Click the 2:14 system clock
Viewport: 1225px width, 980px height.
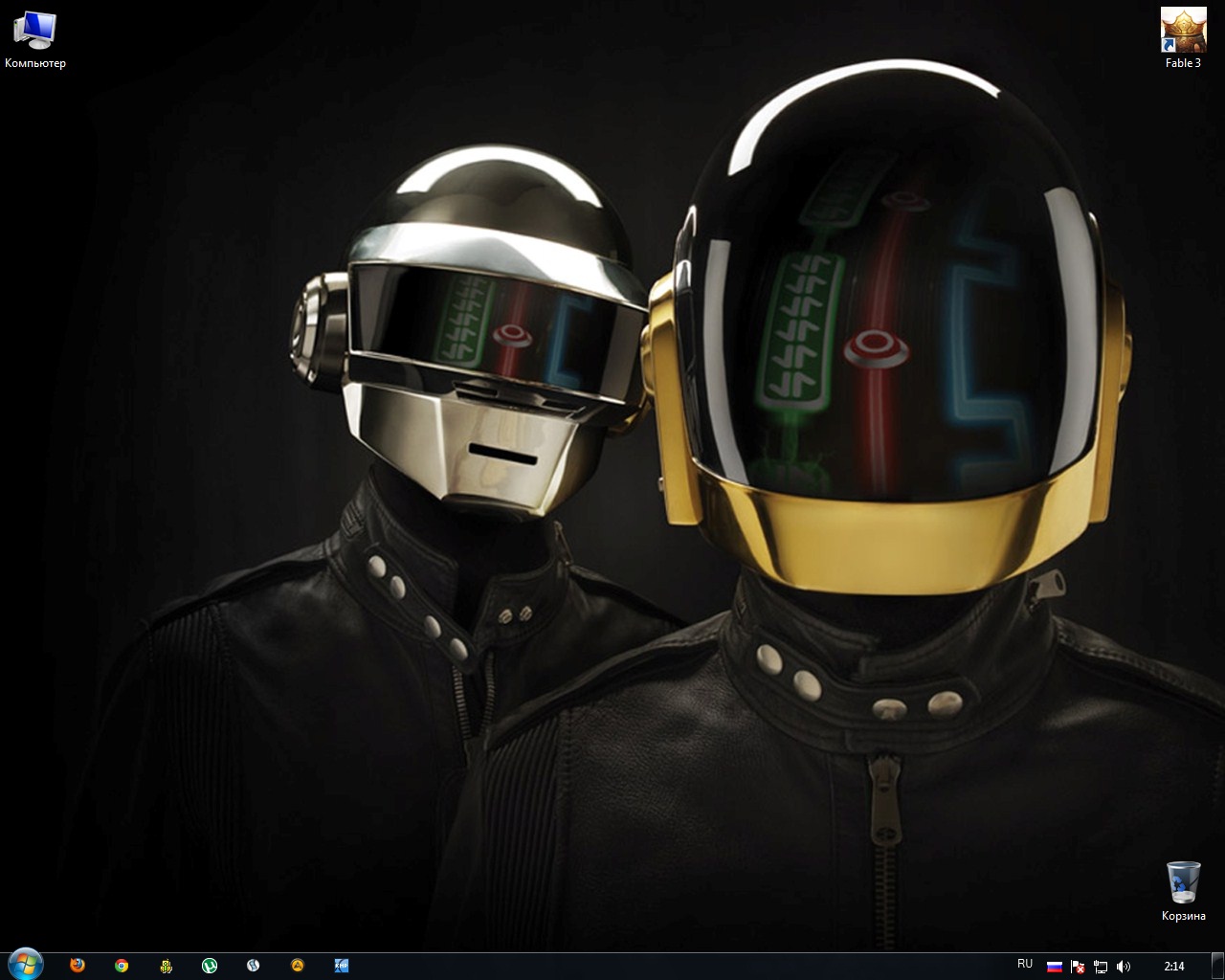coord(1174,967)
